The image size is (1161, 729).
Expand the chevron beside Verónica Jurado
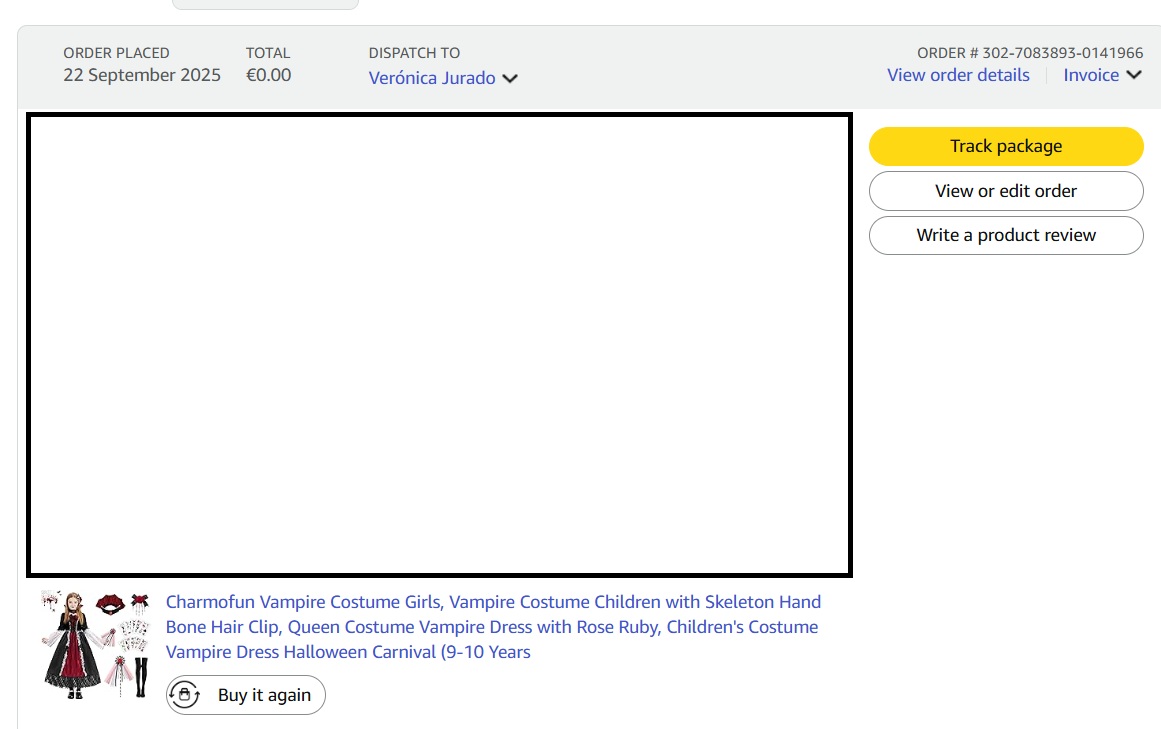tap(510, 78)
